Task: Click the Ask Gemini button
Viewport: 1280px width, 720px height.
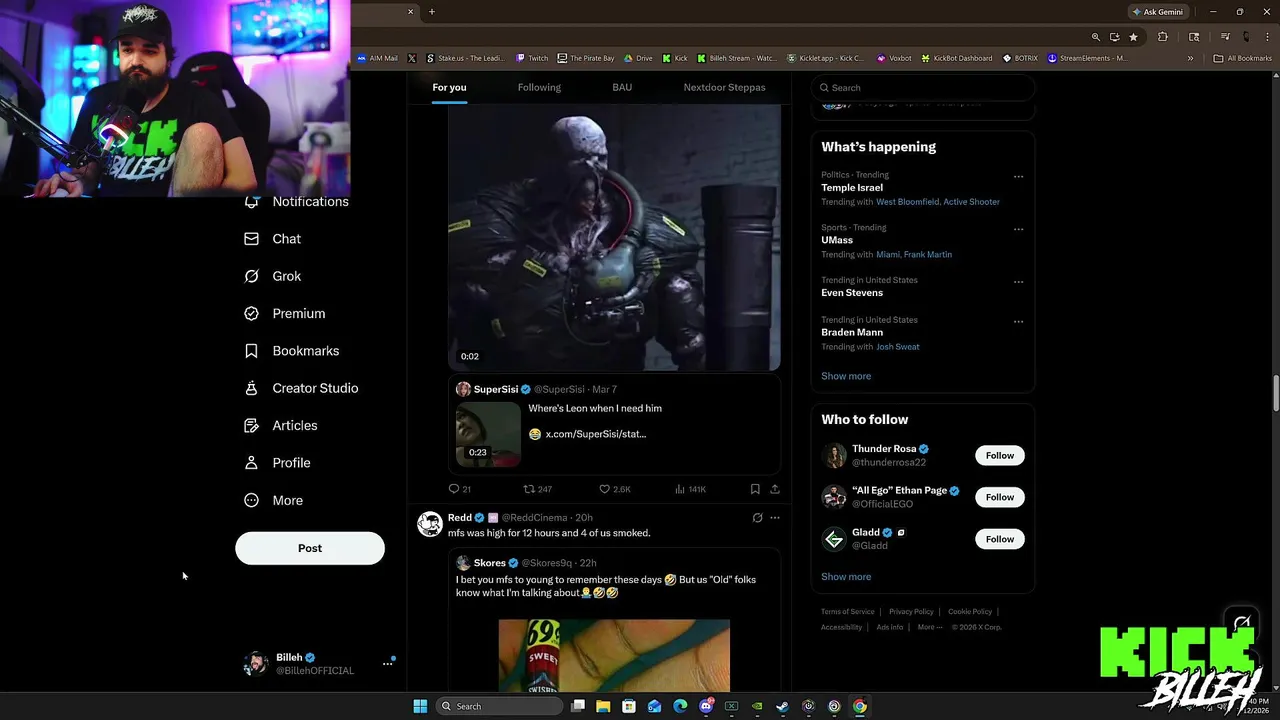Action: tap(1157, 12)
